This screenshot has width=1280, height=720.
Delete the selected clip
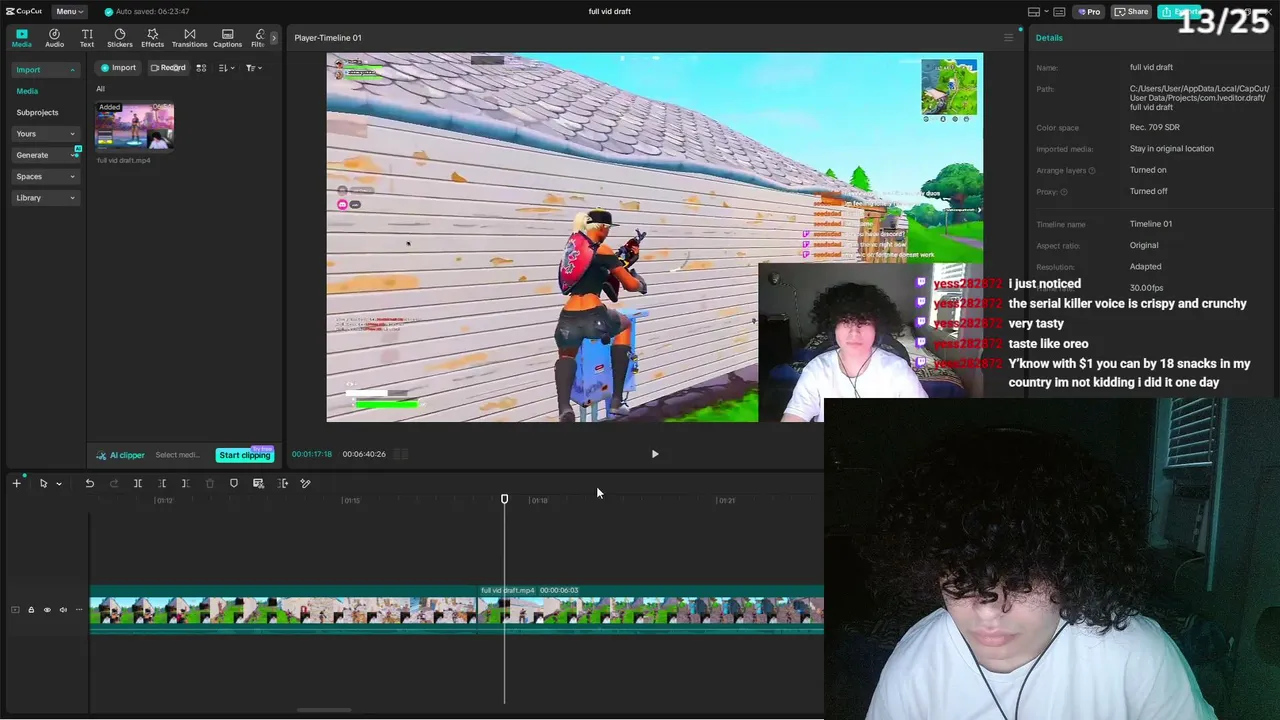[x=210, y=483]
